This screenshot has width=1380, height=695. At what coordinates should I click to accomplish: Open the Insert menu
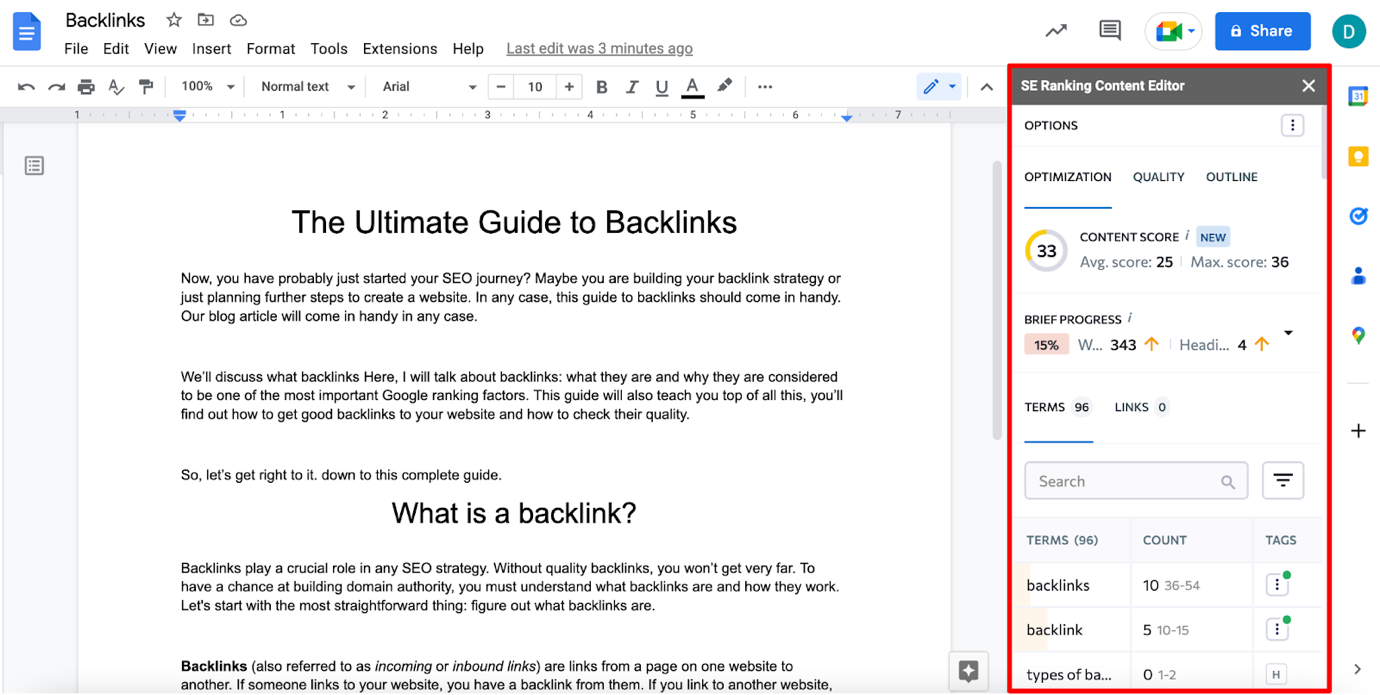211,49
